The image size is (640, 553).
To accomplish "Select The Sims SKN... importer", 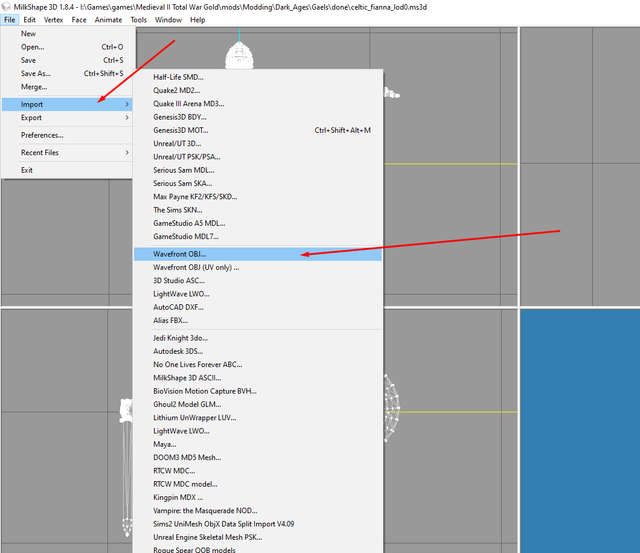I will tap(258, 210).
